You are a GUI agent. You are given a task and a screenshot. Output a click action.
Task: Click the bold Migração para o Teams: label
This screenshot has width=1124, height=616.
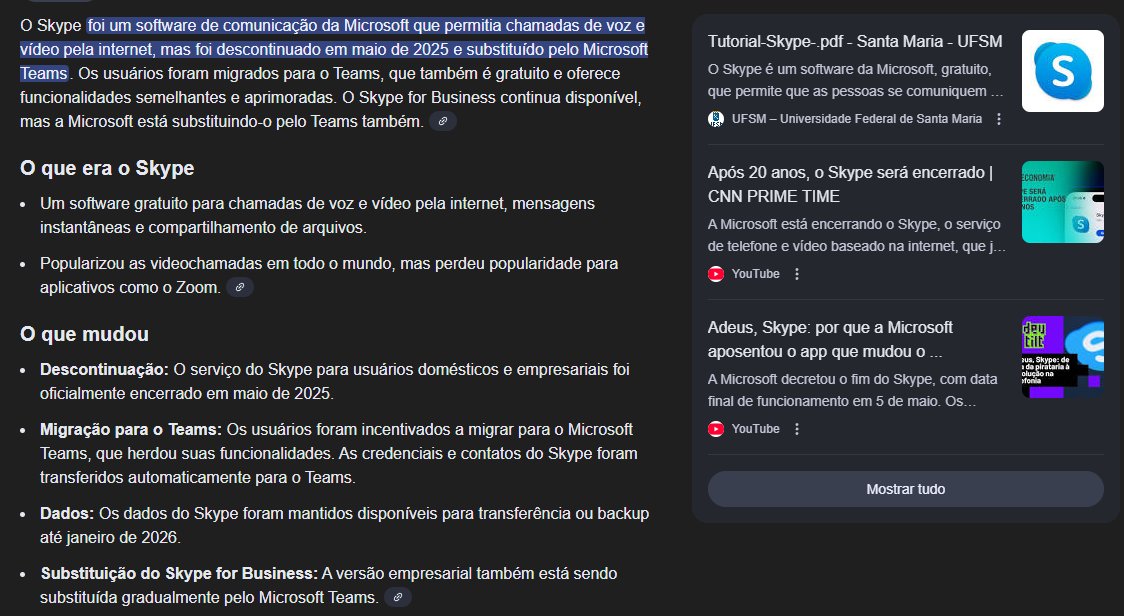coord(131,430)
